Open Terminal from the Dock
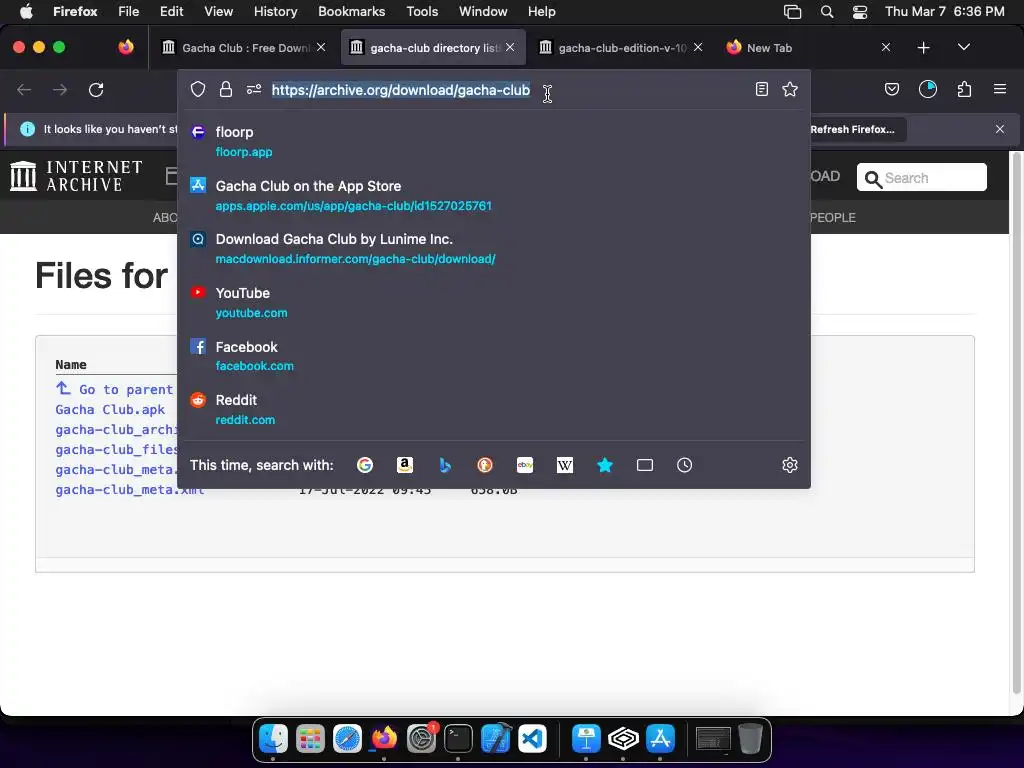The image size is (1024, 768). point(458,739)
